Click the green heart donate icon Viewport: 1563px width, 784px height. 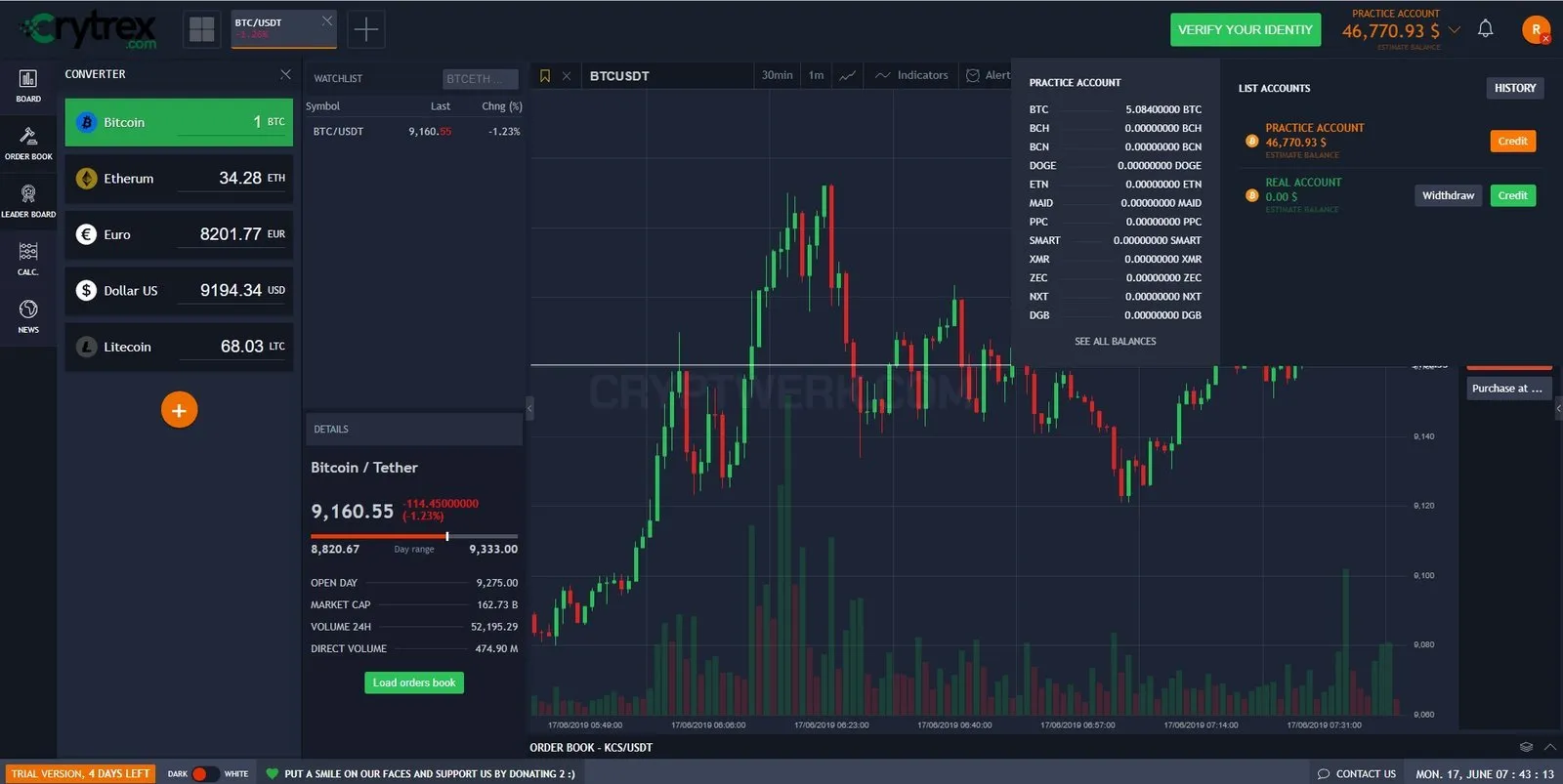click(x=273, y=773)
